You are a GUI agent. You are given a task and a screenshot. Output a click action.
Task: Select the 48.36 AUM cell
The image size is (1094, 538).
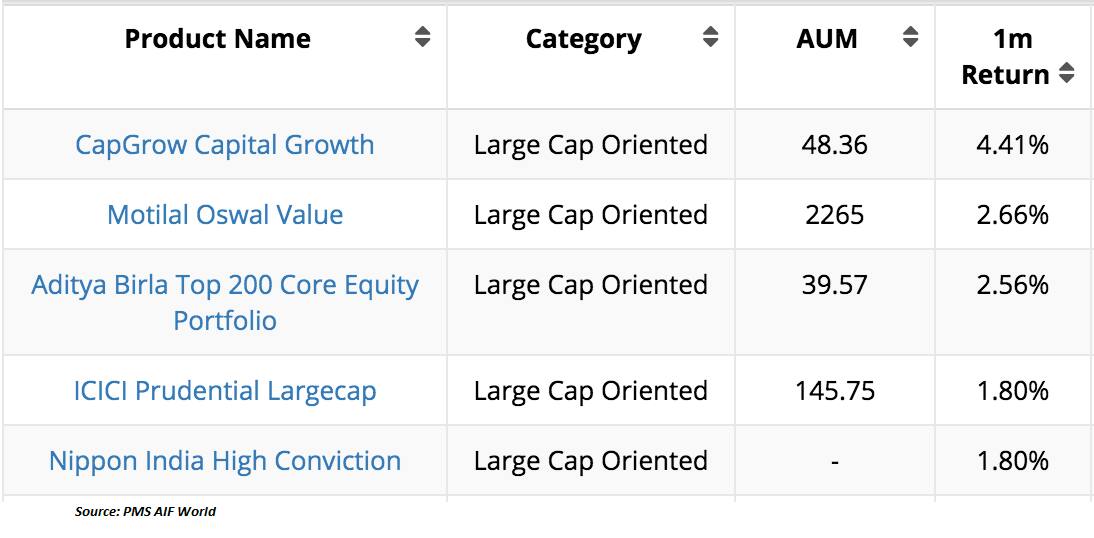[834, 145]
